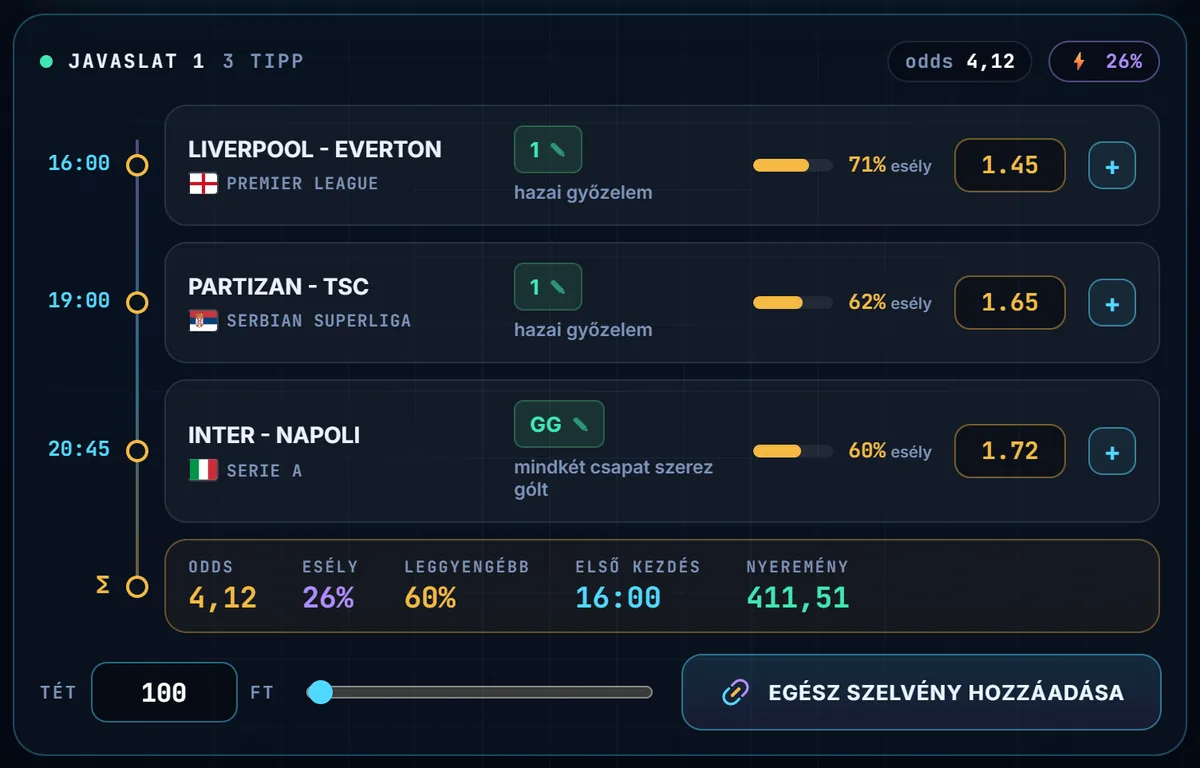Click the stake amount slider handle
1200x768 pixels.
tap(320, 692)
